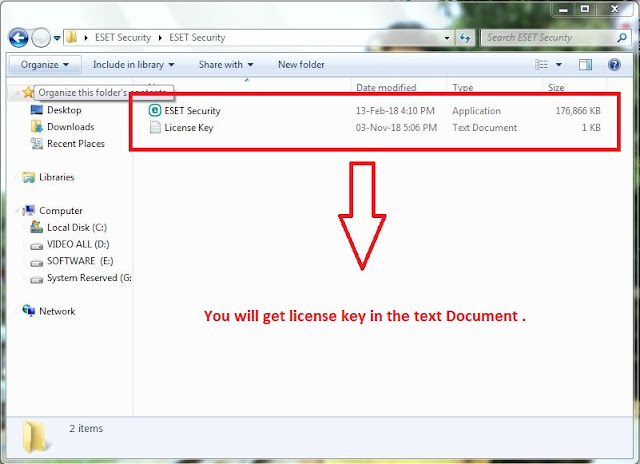
Task: Click the VIDEO ALL (D:) drive icon
Action: point(36,246)
